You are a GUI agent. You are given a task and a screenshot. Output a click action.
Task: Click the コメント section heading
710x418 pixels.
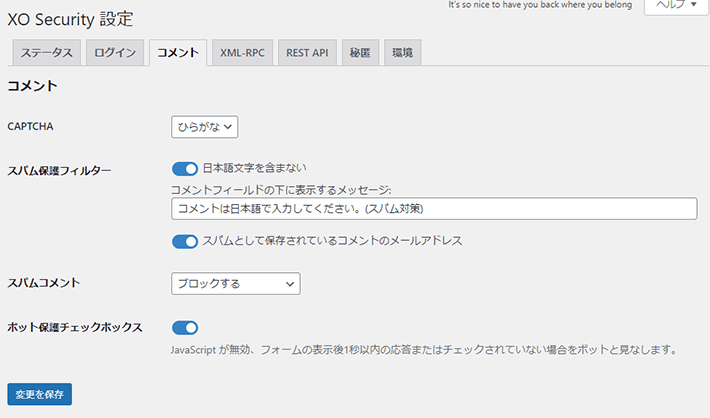[33, 86]
